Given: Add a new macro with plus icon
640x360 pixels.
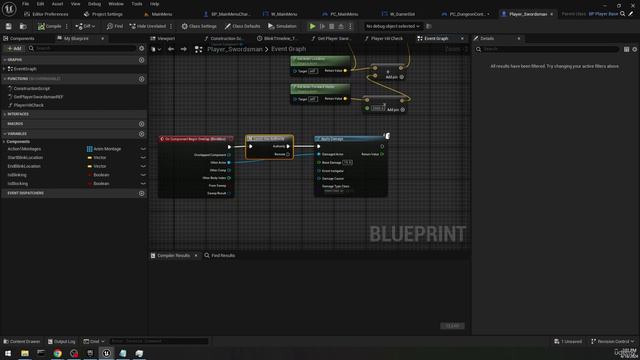Looking at the screenshot, I should pyautogui.click(x=142, y=124).
